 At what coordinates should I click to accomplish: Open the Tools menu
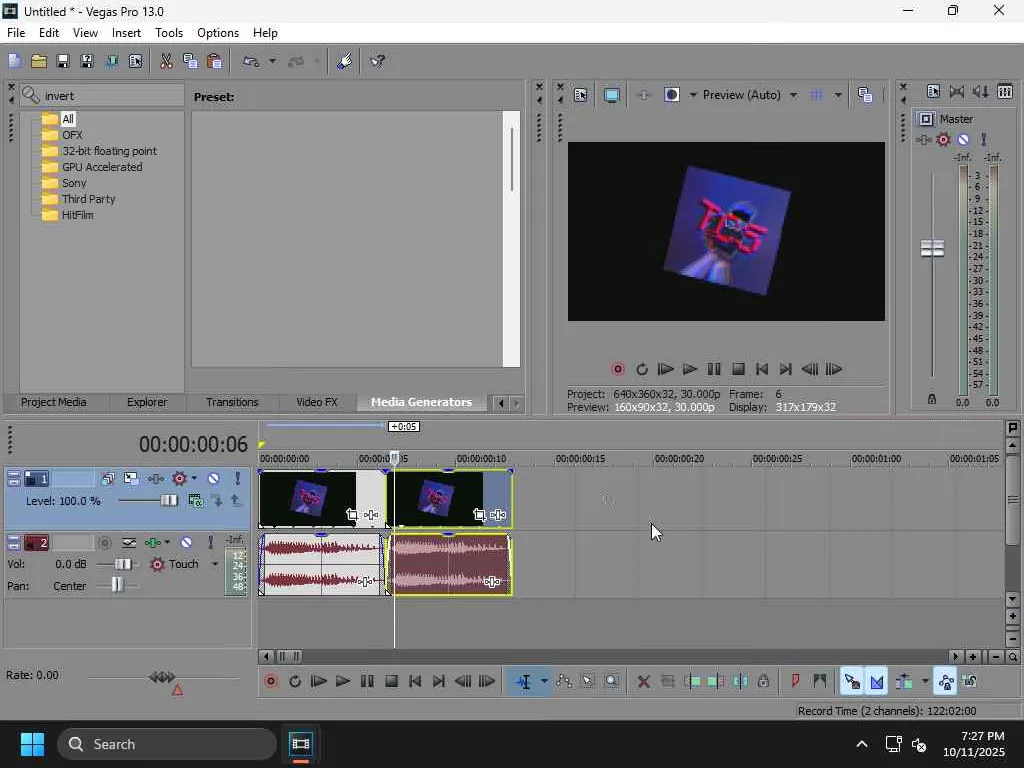168,33
